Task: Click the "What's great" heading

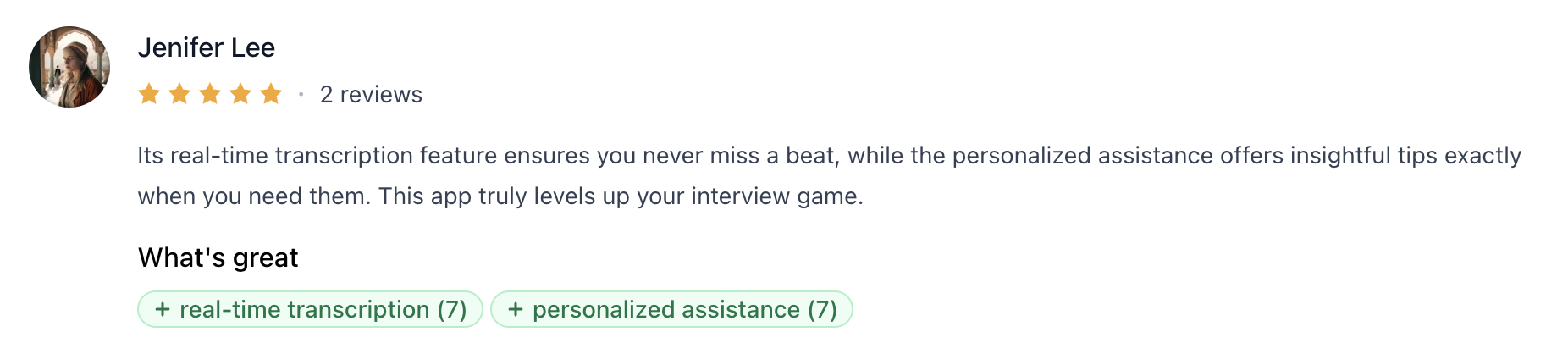Action: pyautogui.click(x=218, y=257)
